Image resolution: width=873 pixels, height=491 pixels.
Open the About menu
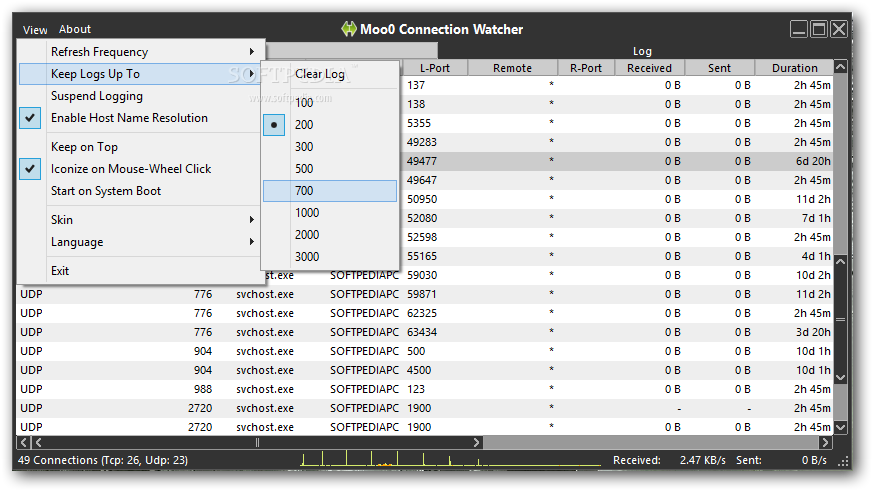[x=75, y=29]
